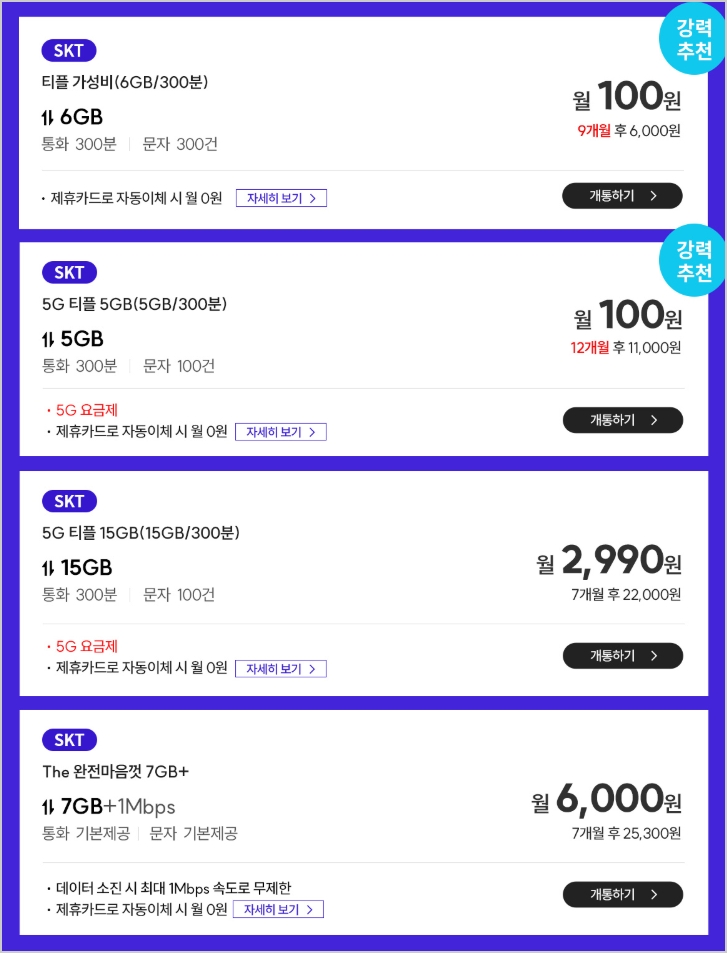Open 자세히 보기 link in 5G 티플 5GB card
Screen dimensions: 727x953
(x=281, y=432)
